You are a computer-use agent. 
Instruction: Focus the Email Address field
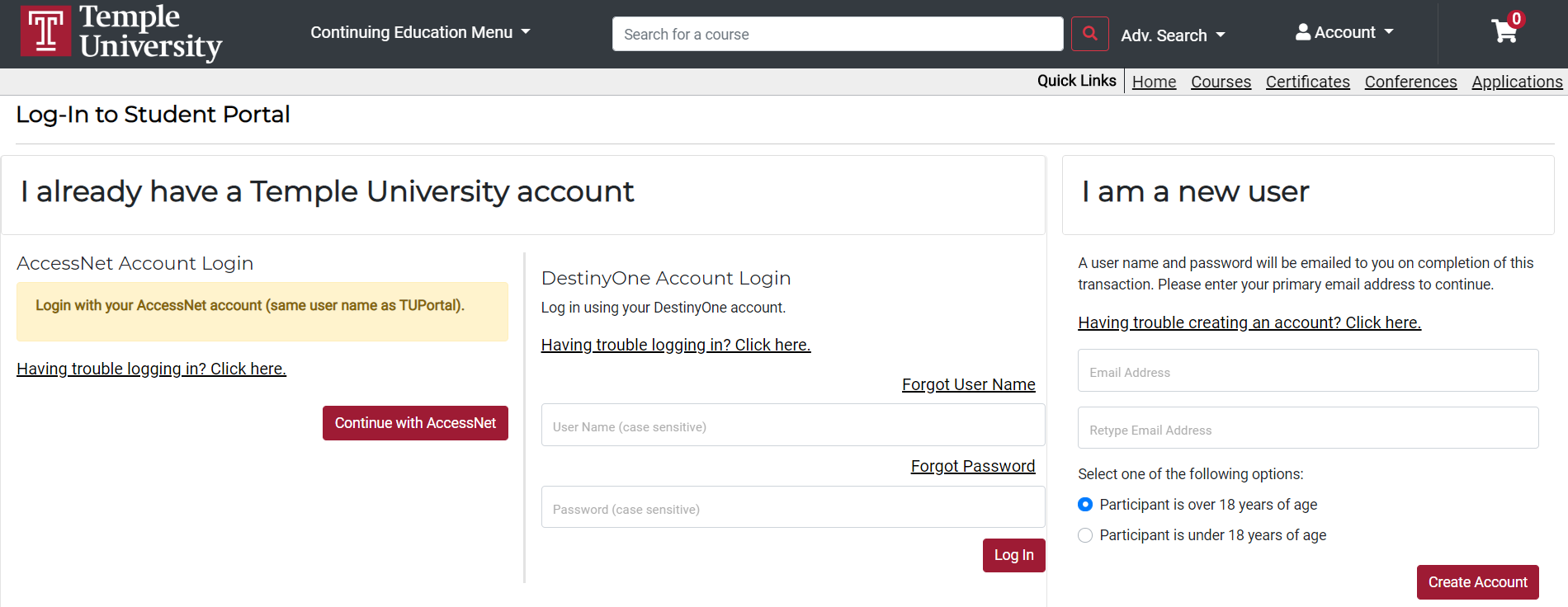coord(1308,370)
